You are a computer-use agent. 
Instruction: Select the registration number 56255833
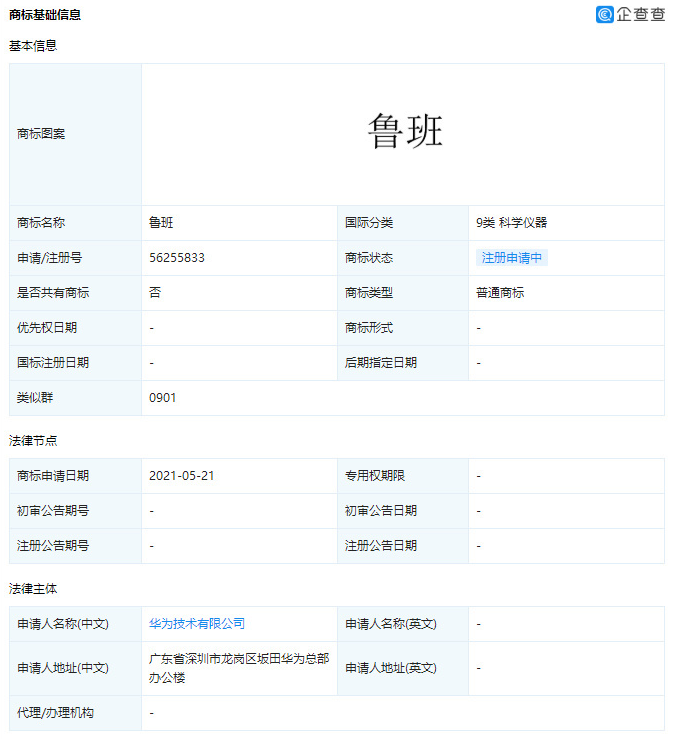(177, 258)
